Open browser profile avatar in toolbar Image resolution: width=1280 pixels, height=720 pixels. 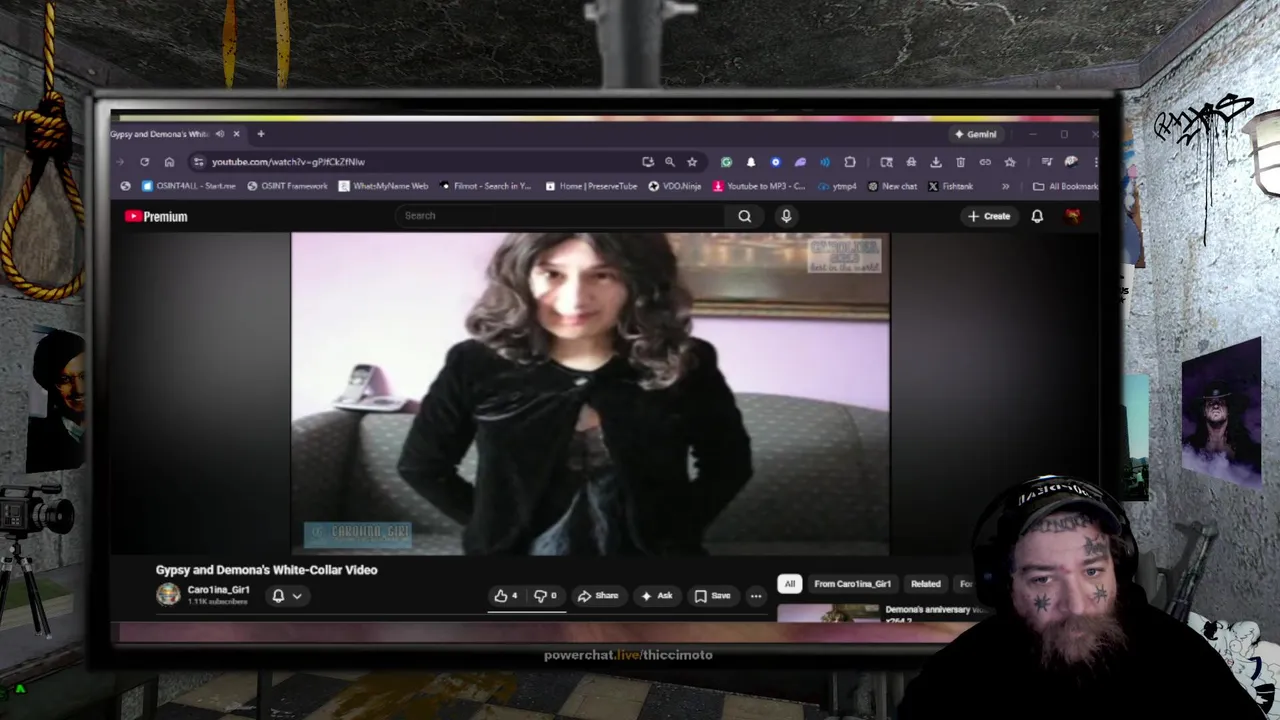coord(1071,162)
